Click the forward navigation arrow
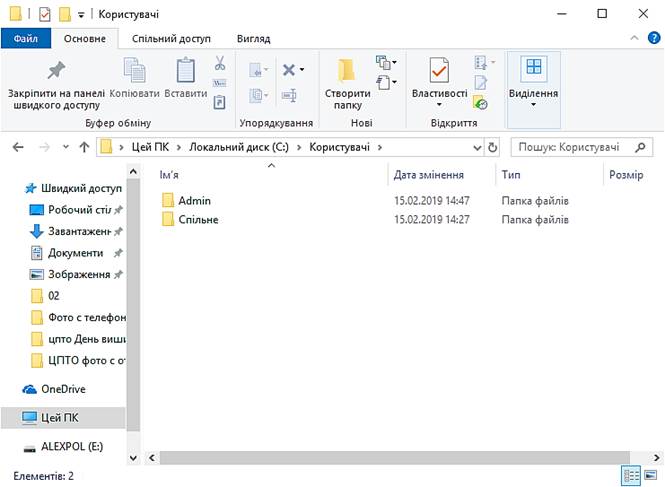The image size is (665, 487). coord(44,147)
